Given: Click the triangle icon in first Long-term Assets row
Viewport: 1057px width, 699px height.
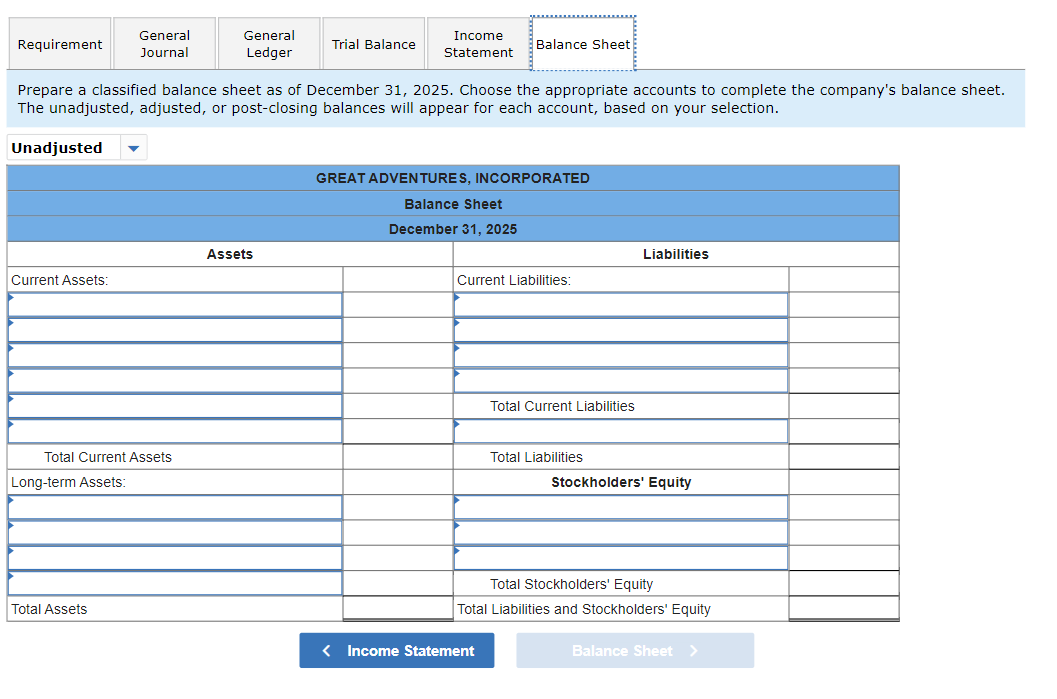Looking at the screenshot, I should pyautogui.click(x=12, y=500).
